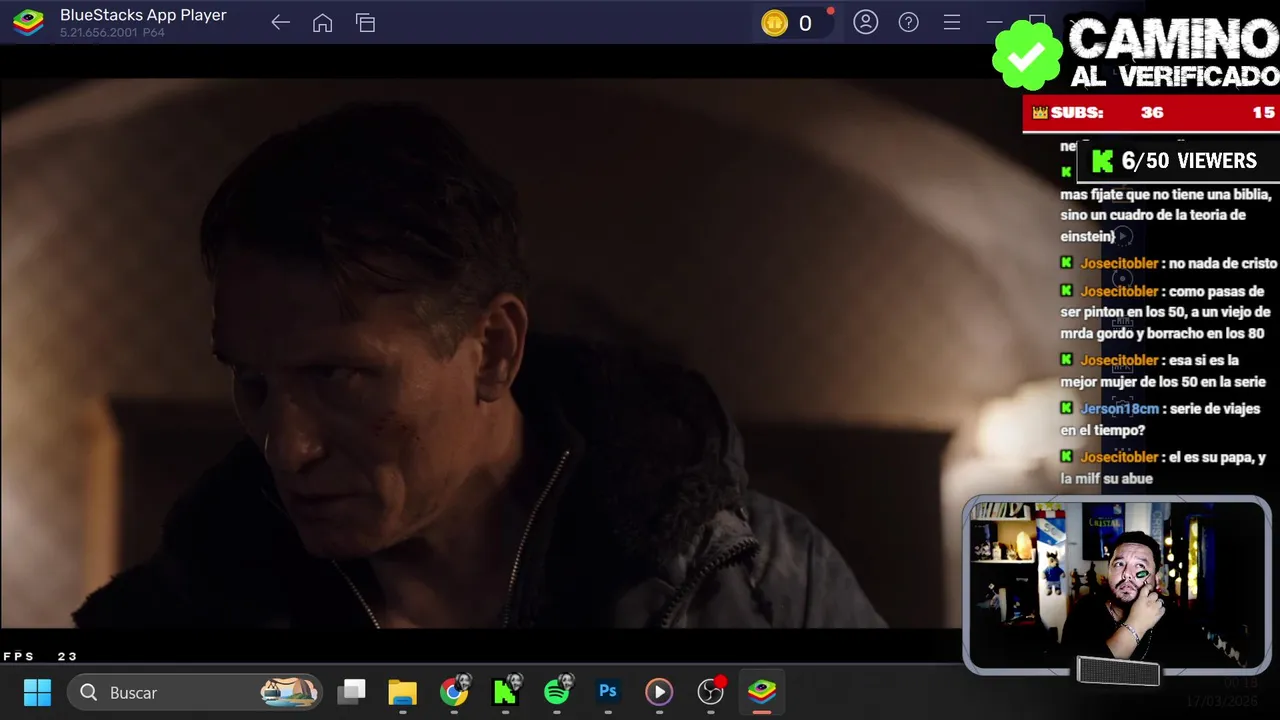This screenshot has width=1280, height=720.
Task: Click the BlueStacks taskbar icon
Action: click(x=762, y=692)
